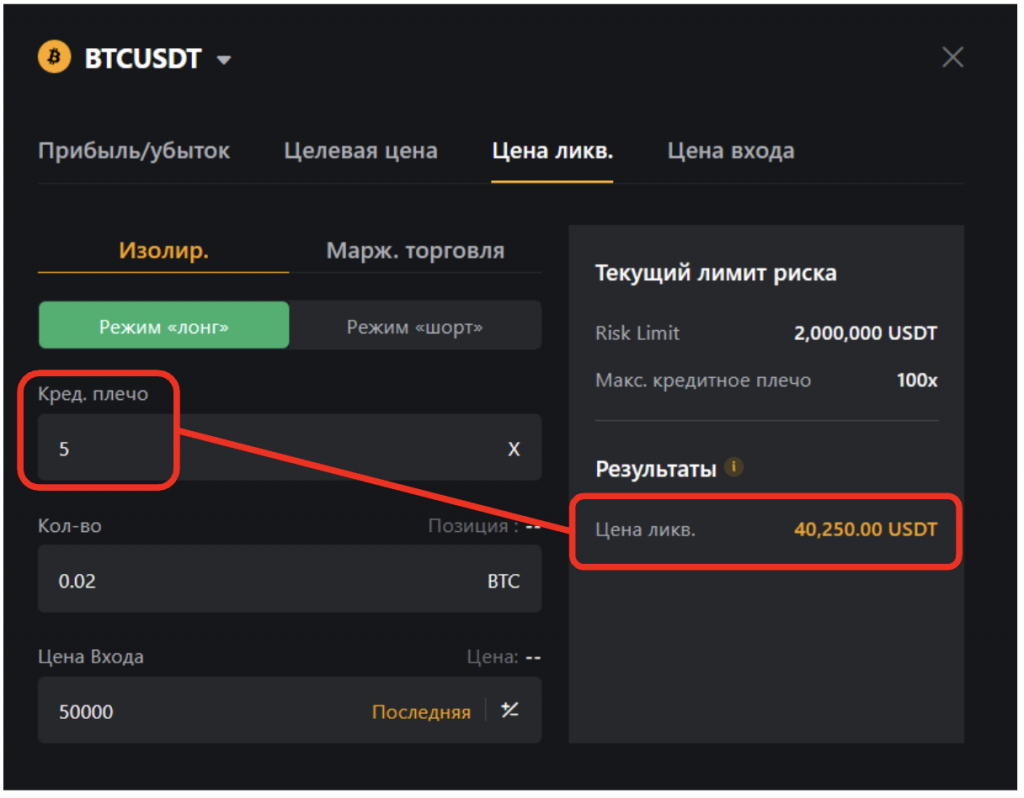Viewport: 1024px width, 798px height.
Task: Select the Изолир. margin mode tab
Action: pyautogui.click(x=163, y=251)
